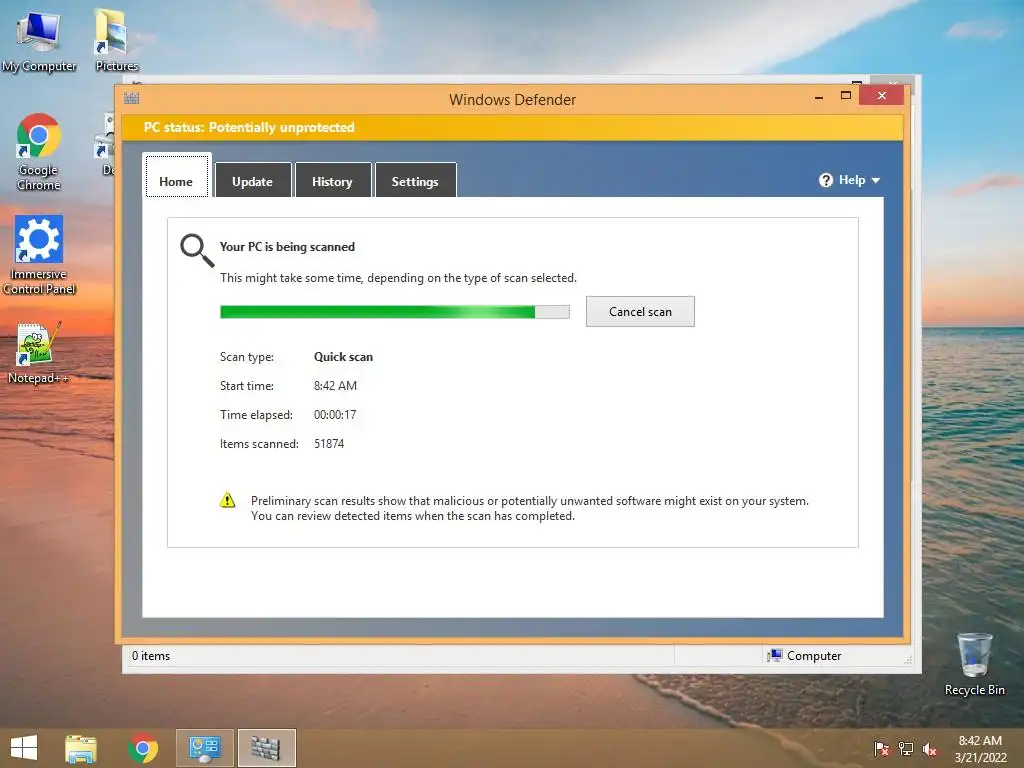Click the PC status Potentially unprotected banner
1024x768 pixels.
point(513,127)
